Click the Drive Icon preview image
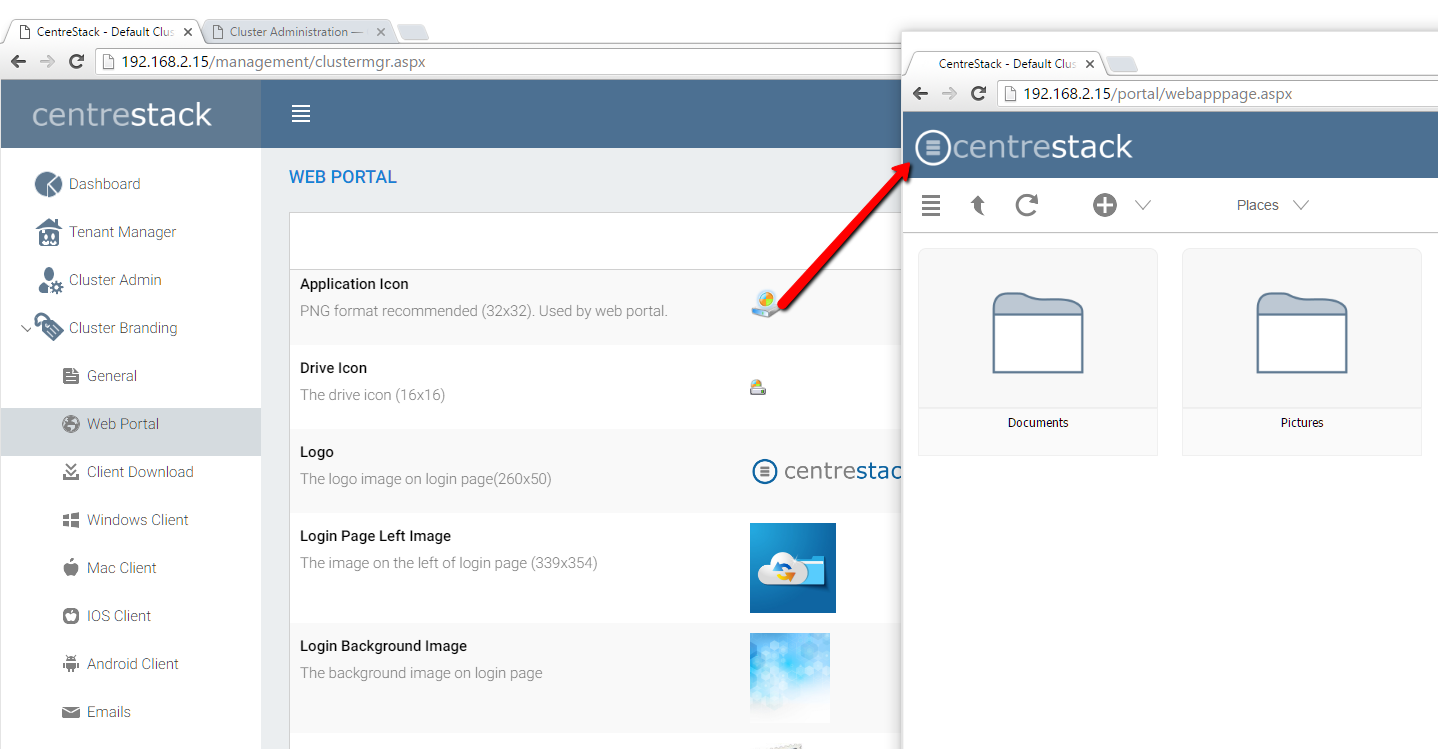 (758, 387)
